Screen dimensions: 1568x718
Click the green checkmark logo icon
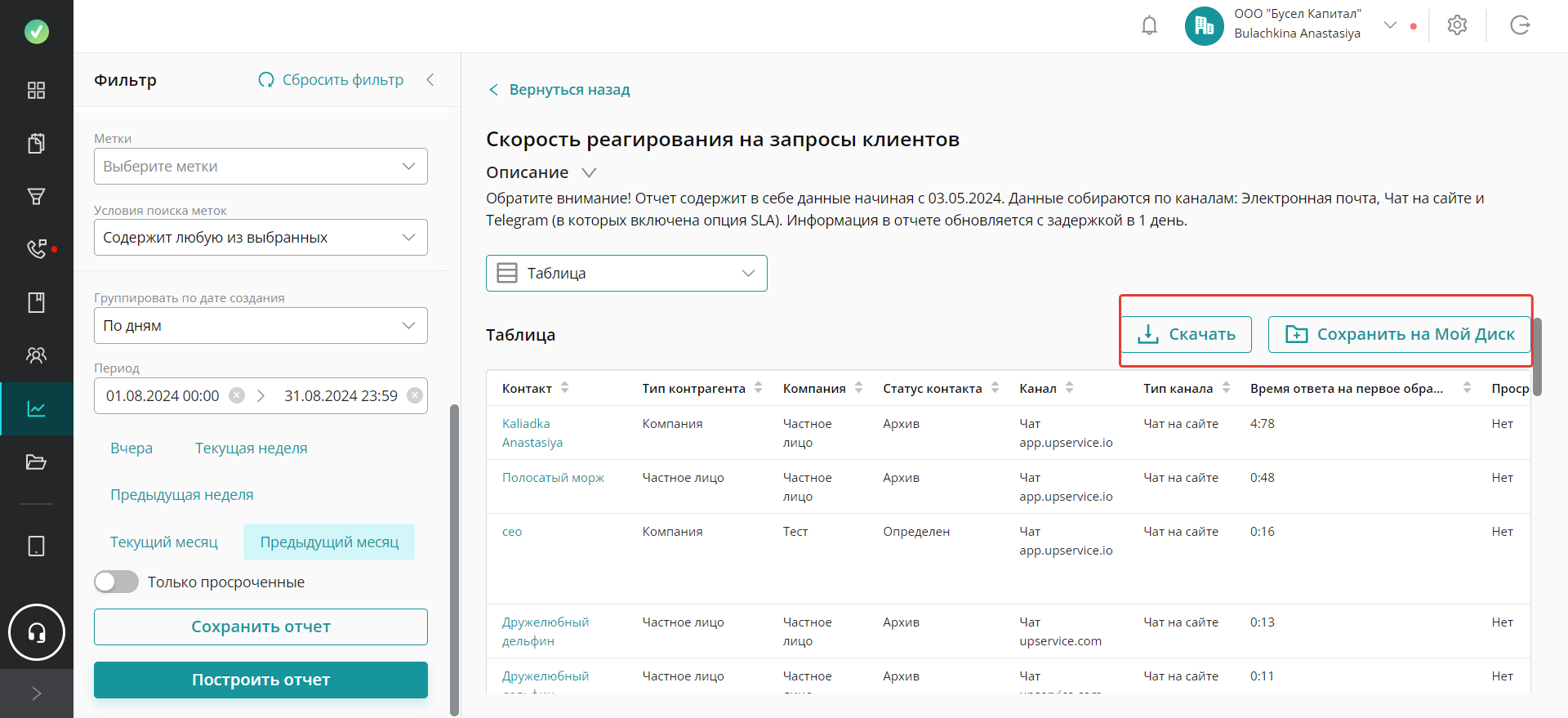(37, 32)
